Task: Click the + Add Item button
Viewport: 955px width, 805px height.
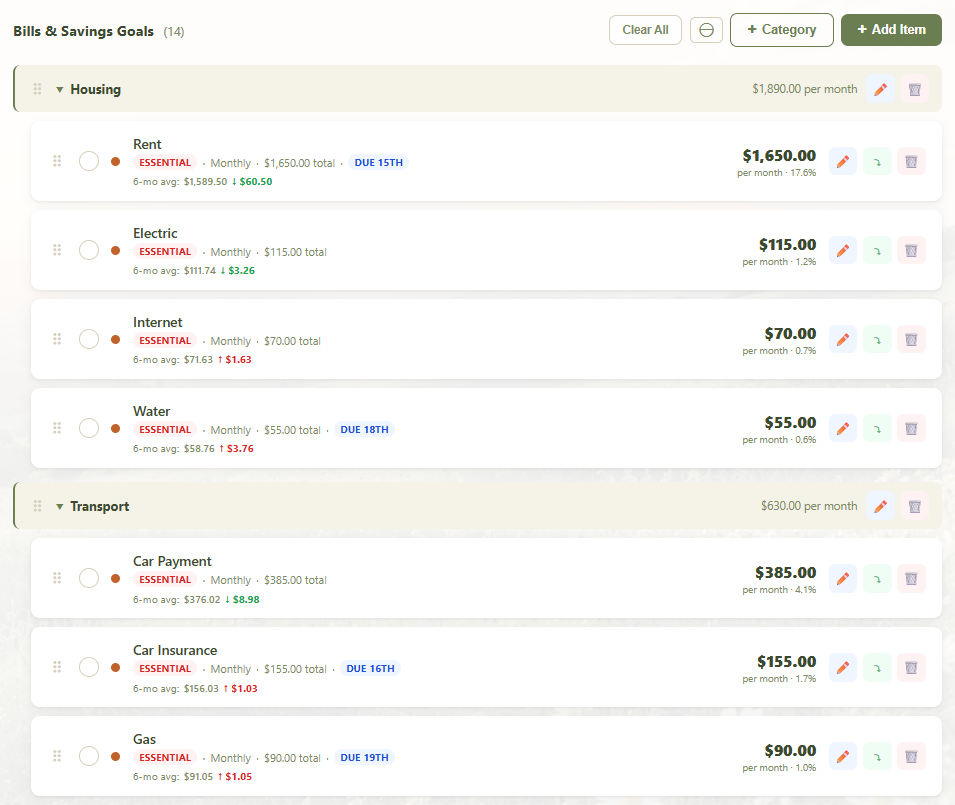Action: pyautogui.click(x=891, y=30)
